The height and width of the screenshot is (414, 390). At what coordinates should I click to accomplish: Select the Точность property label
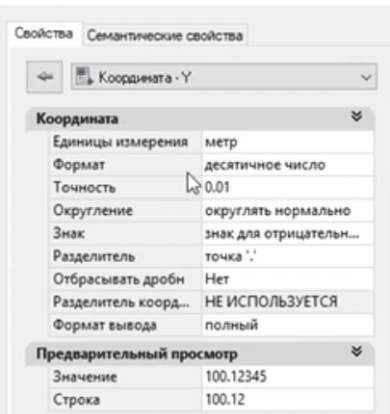click(x=85, y=187)
